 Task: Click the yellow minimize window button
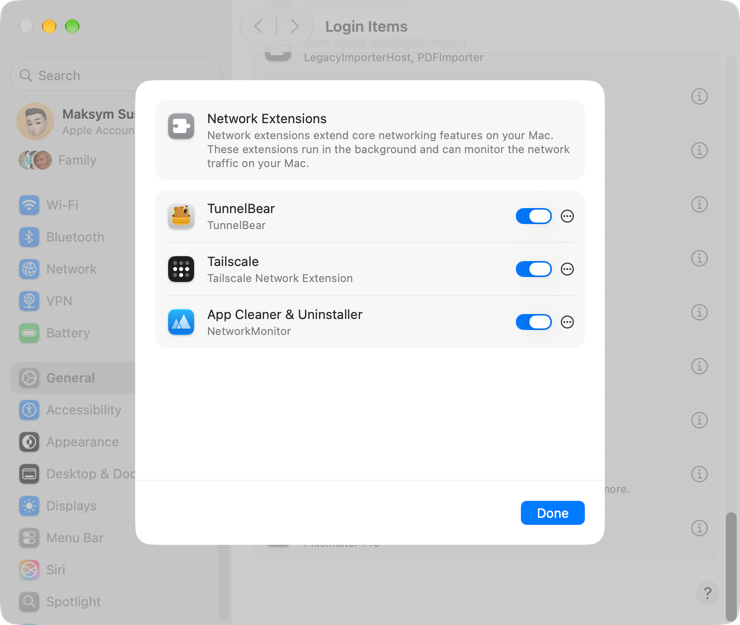click(49, 26)
